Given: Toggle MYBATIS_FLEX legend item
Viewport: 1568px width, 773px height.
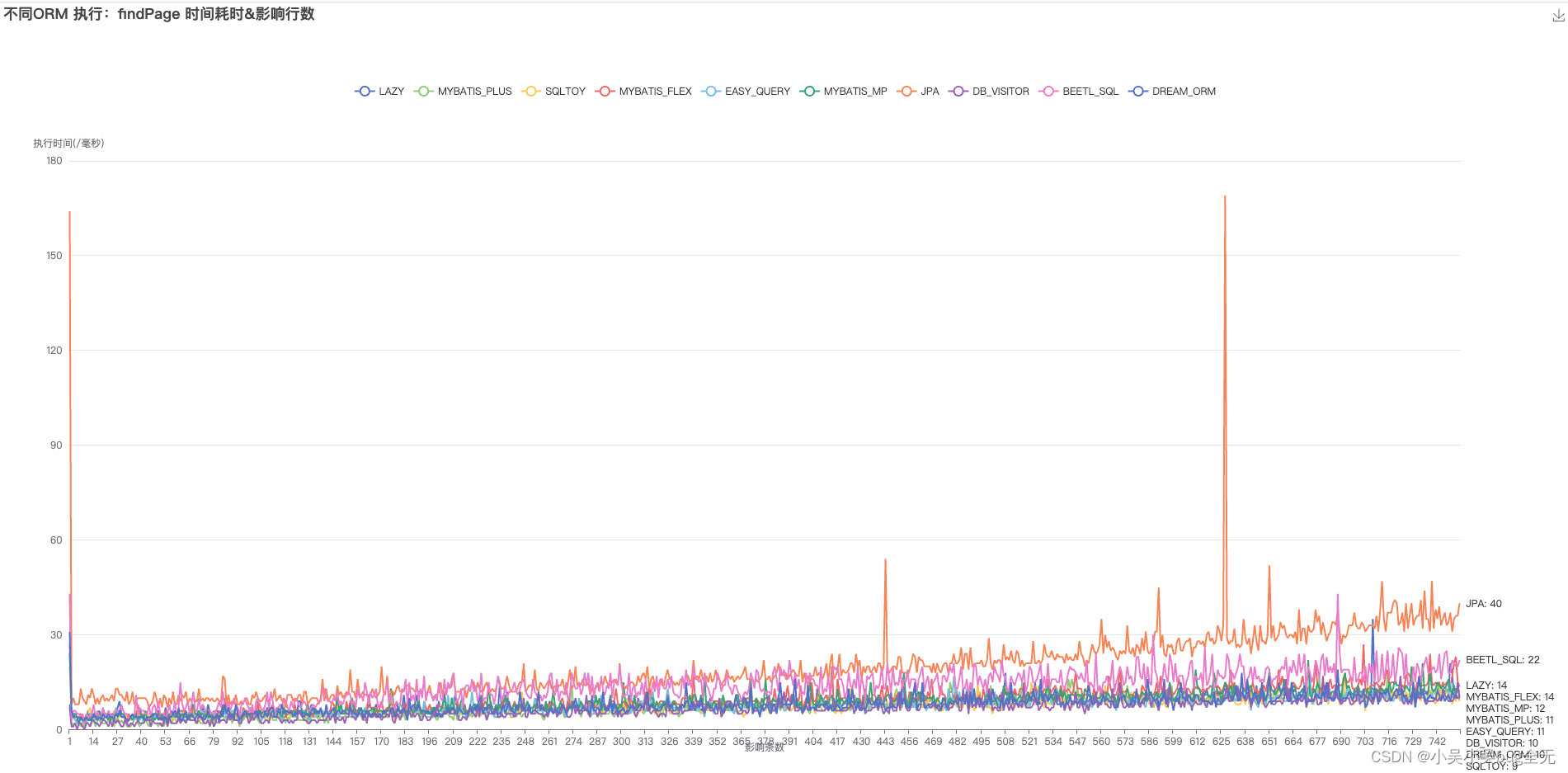Looking at the screenshot, I should coord(643,92).
